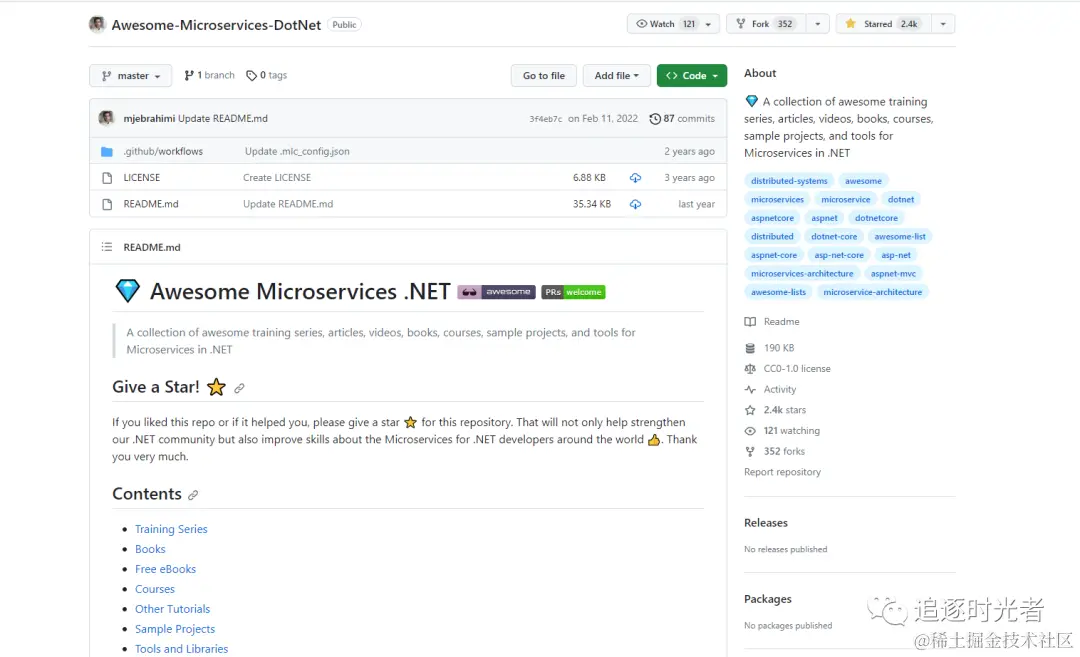Jump to Free eBooks section
1080x657 pixels.
pos(165,569)
